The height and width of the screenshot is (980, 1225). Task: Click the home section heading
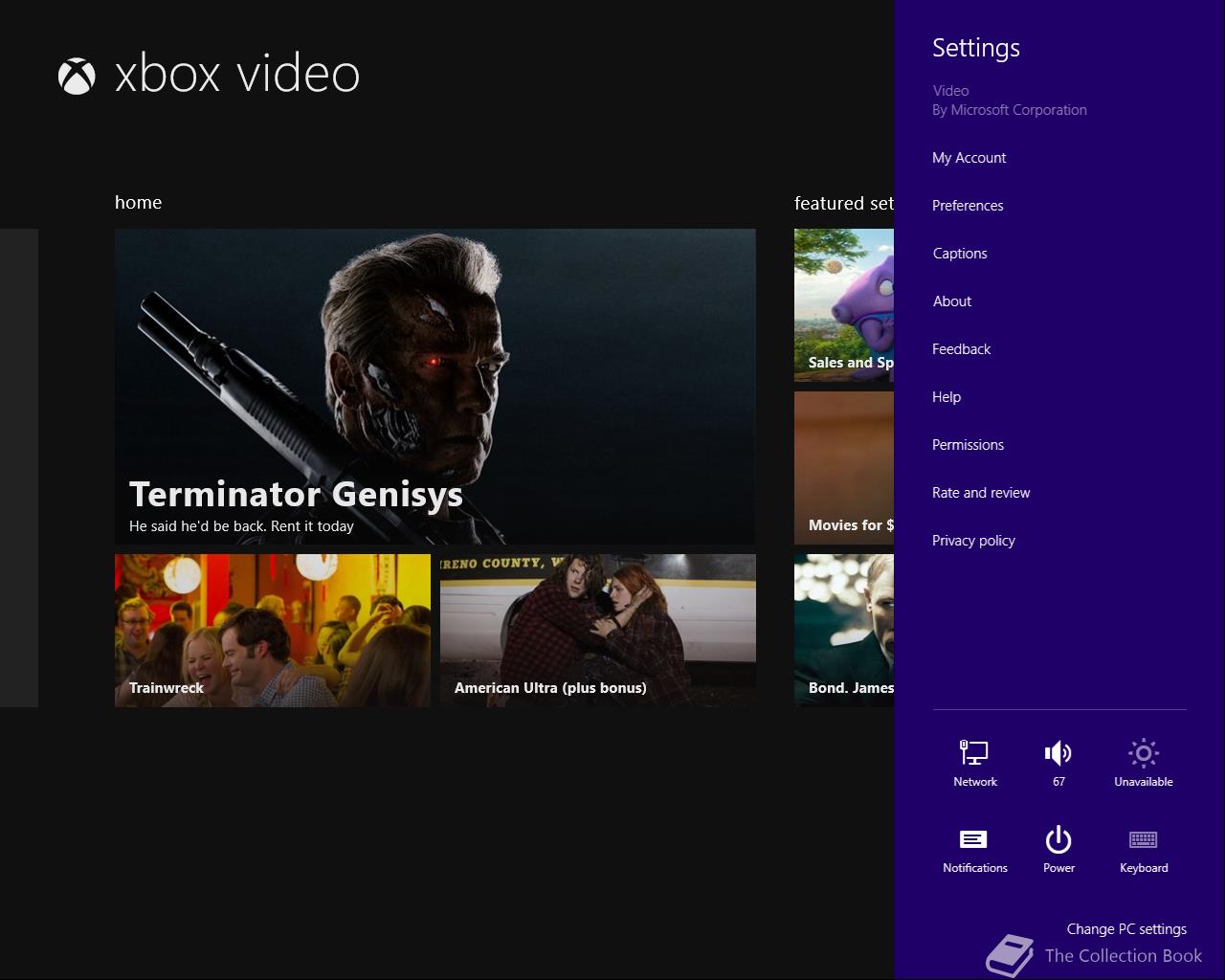(138, 202)
